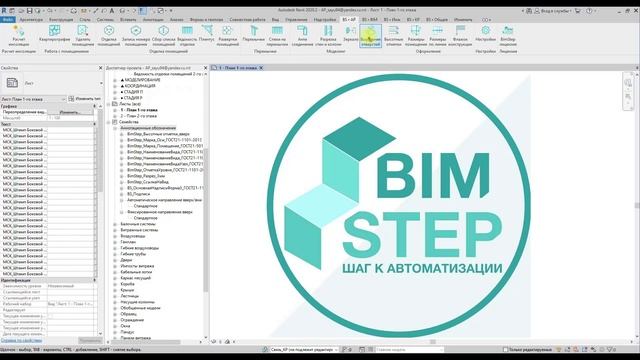The height and width of the screenshot is (360, 640).
Task: Expand the Окна family node
Action: click(115, 326)
